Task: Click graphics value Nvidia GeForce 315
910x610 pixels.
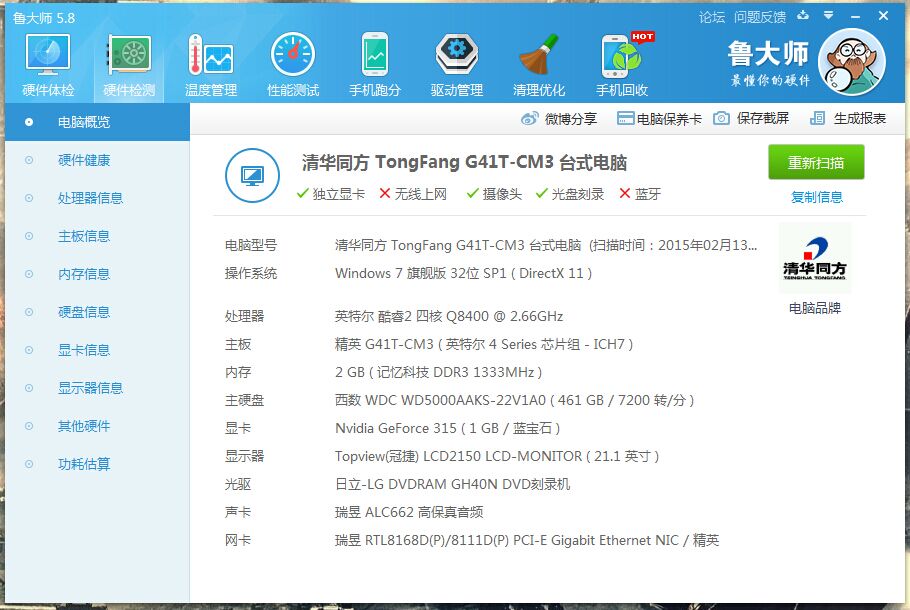Action: click(447, 428)
